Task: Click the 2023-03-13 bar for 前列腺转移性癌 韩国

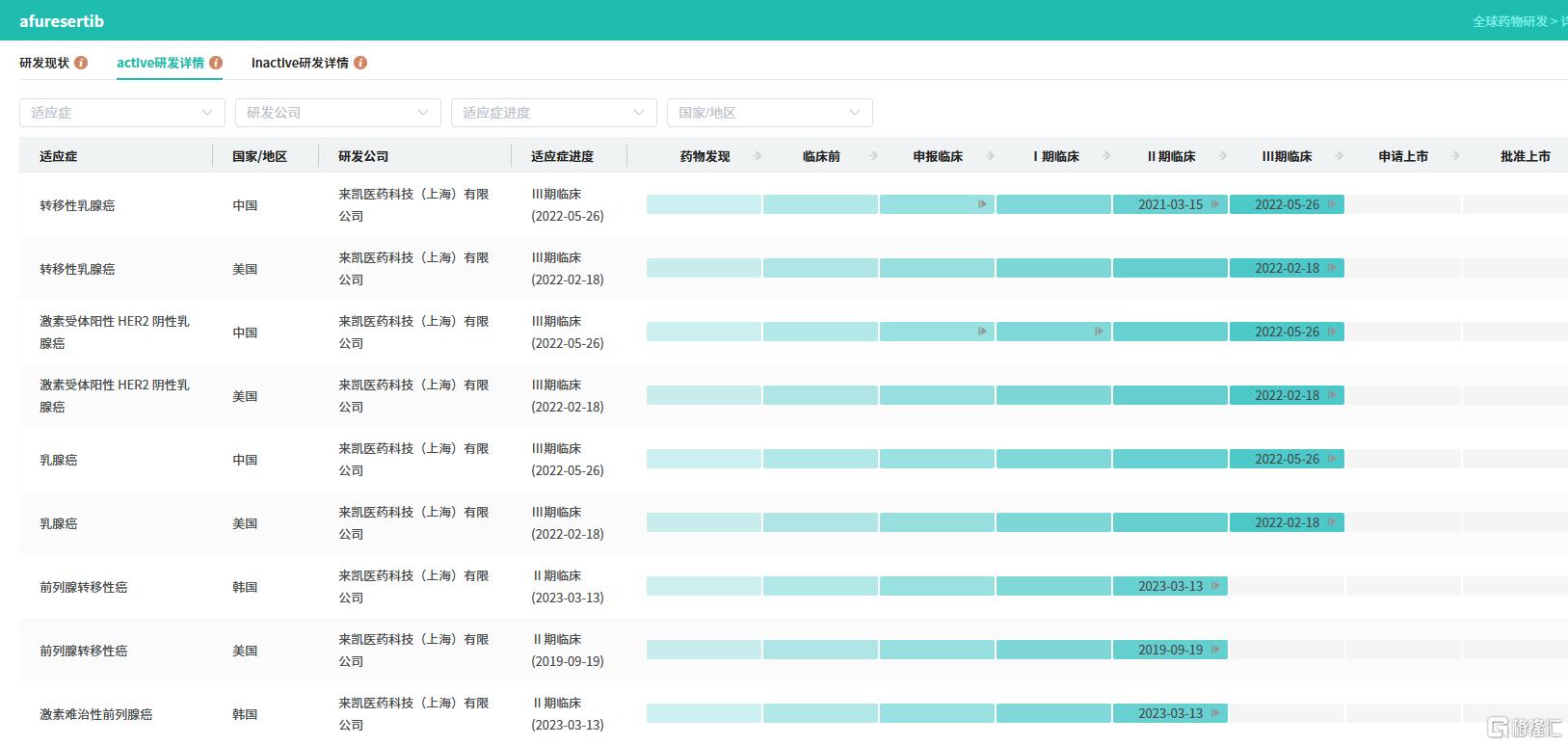Action: point(1169,586)
